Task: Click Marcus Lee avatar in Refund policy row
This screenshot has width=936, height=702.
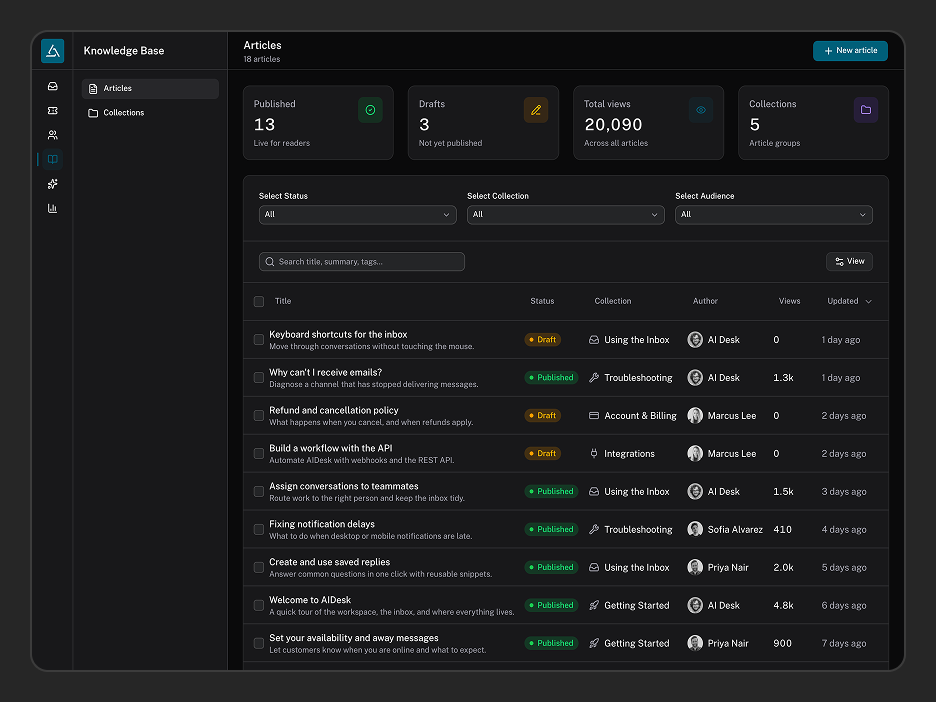Action: click(x=695, y=415)
